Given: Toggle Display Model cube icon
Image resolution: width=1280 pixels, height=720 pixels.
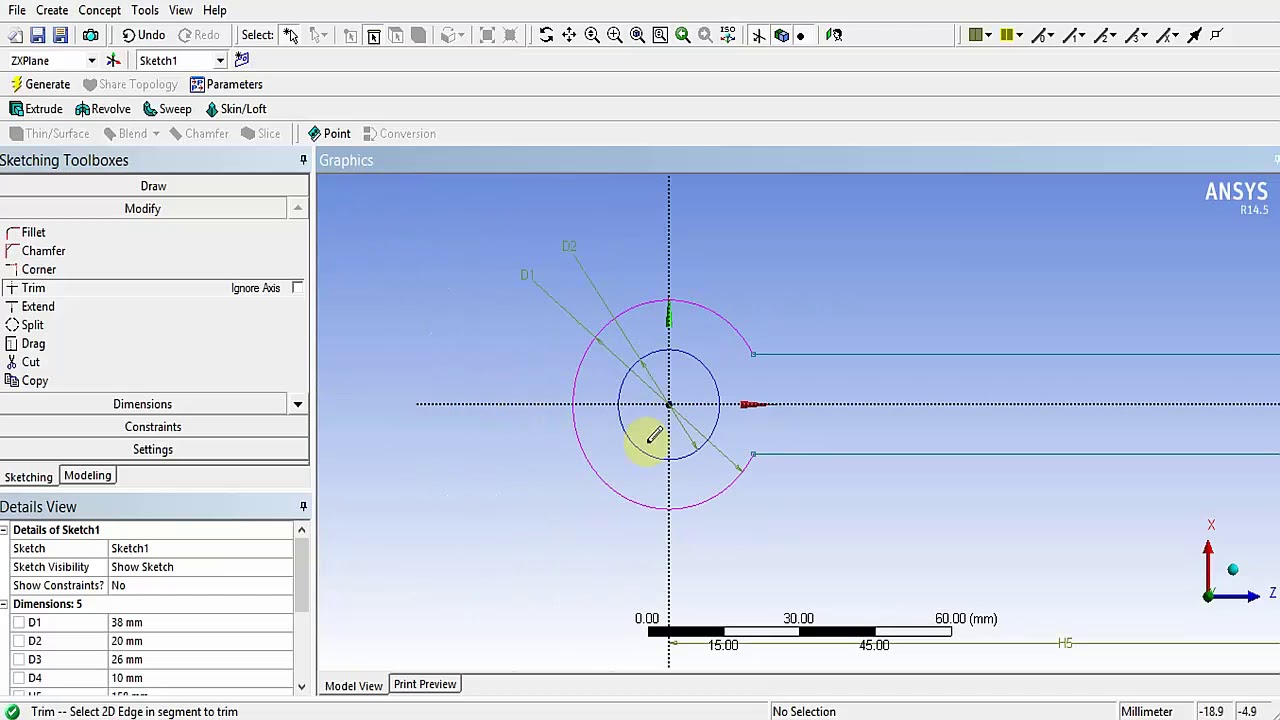Looking at the screenshot, I should click(782, 35).
